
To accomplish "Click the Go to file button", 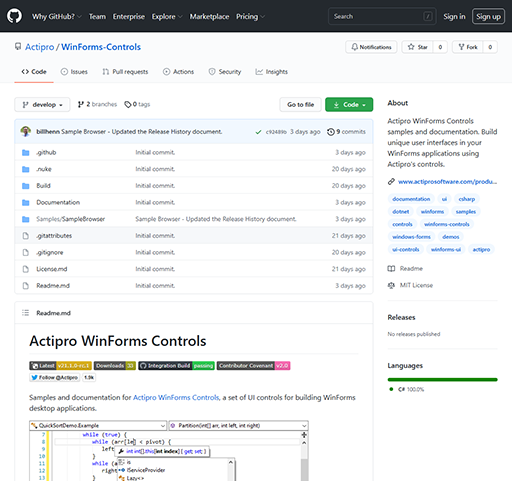I will tap(300, 105).
